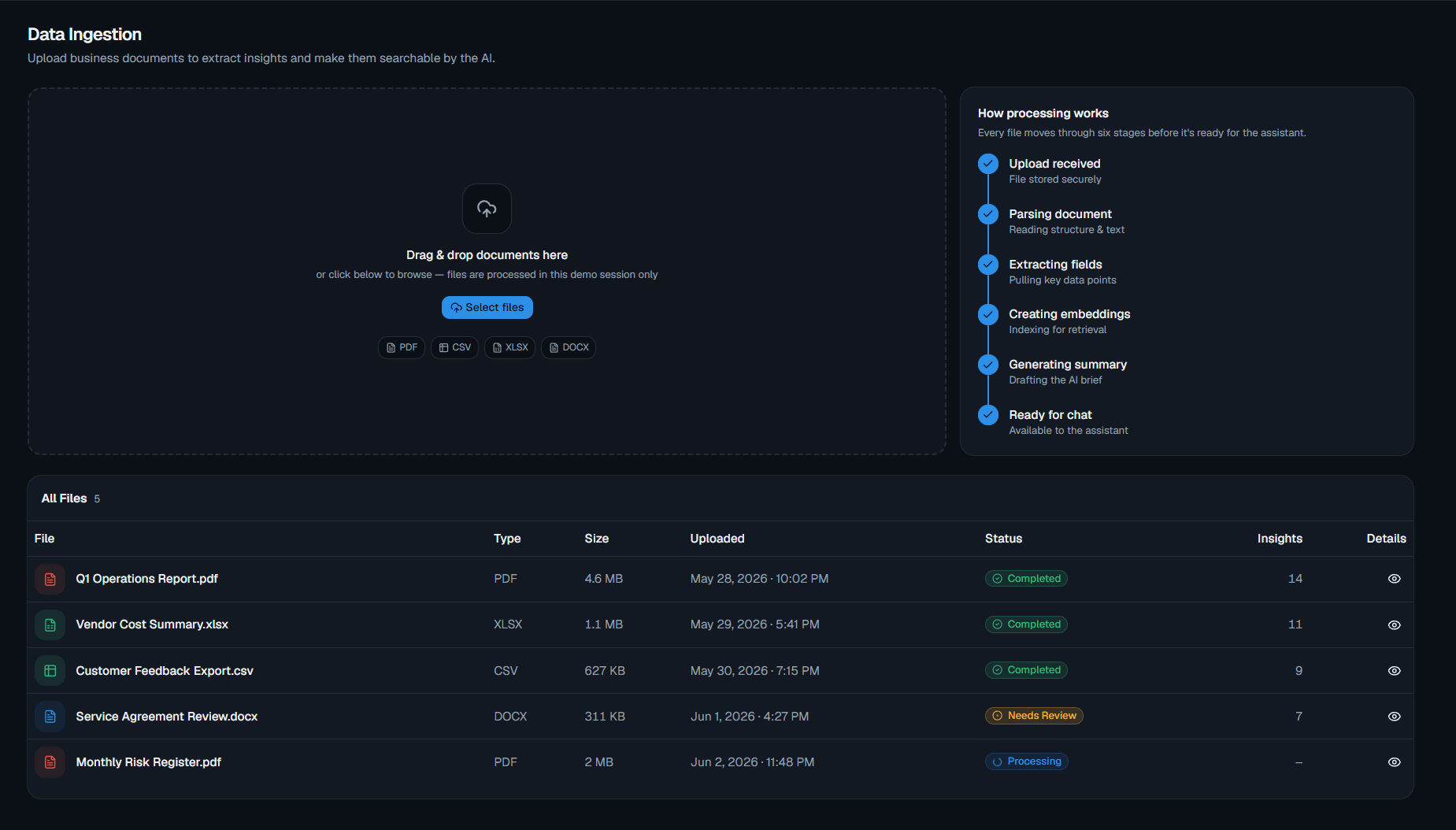
Task: Click the Uploaded column header
Action: click(717, 539)
